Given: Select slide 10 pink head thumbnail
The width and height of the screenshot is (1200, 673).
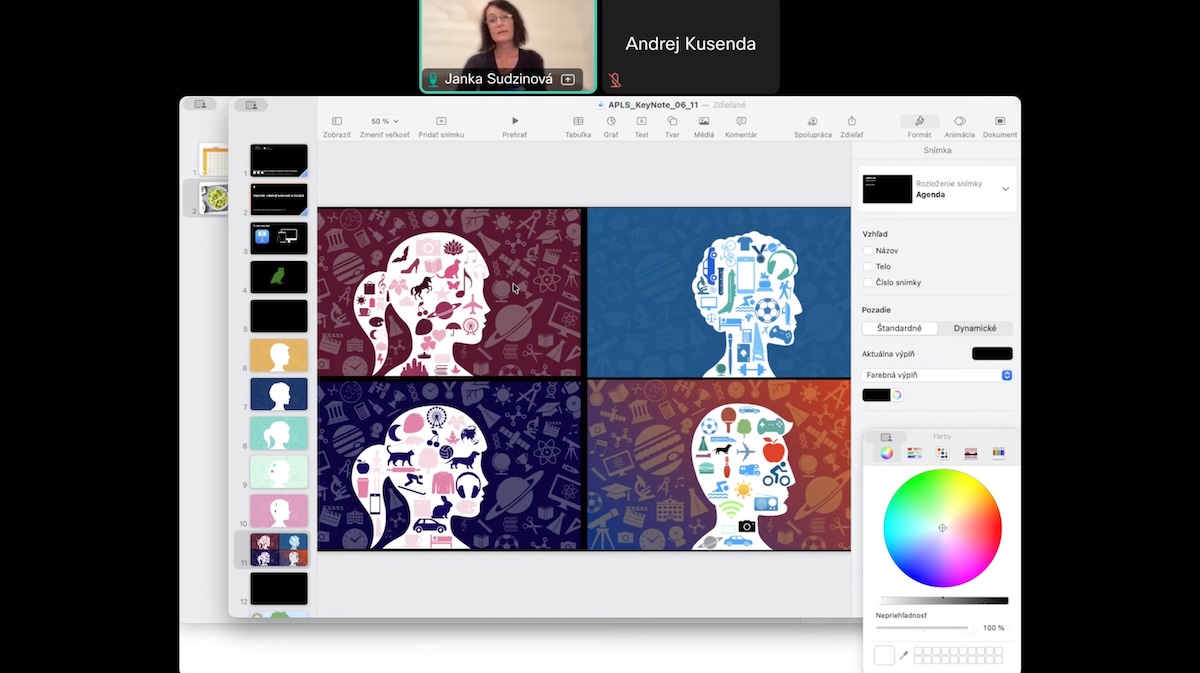Looking at the screenshot, I should coord(279,511).
